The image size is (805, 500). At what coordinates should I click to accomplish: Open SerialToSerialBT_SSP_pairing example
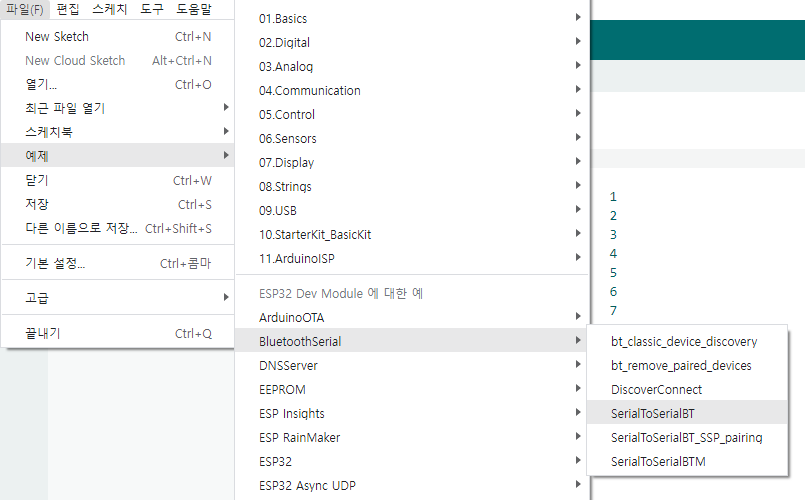(x=687, y=437)
